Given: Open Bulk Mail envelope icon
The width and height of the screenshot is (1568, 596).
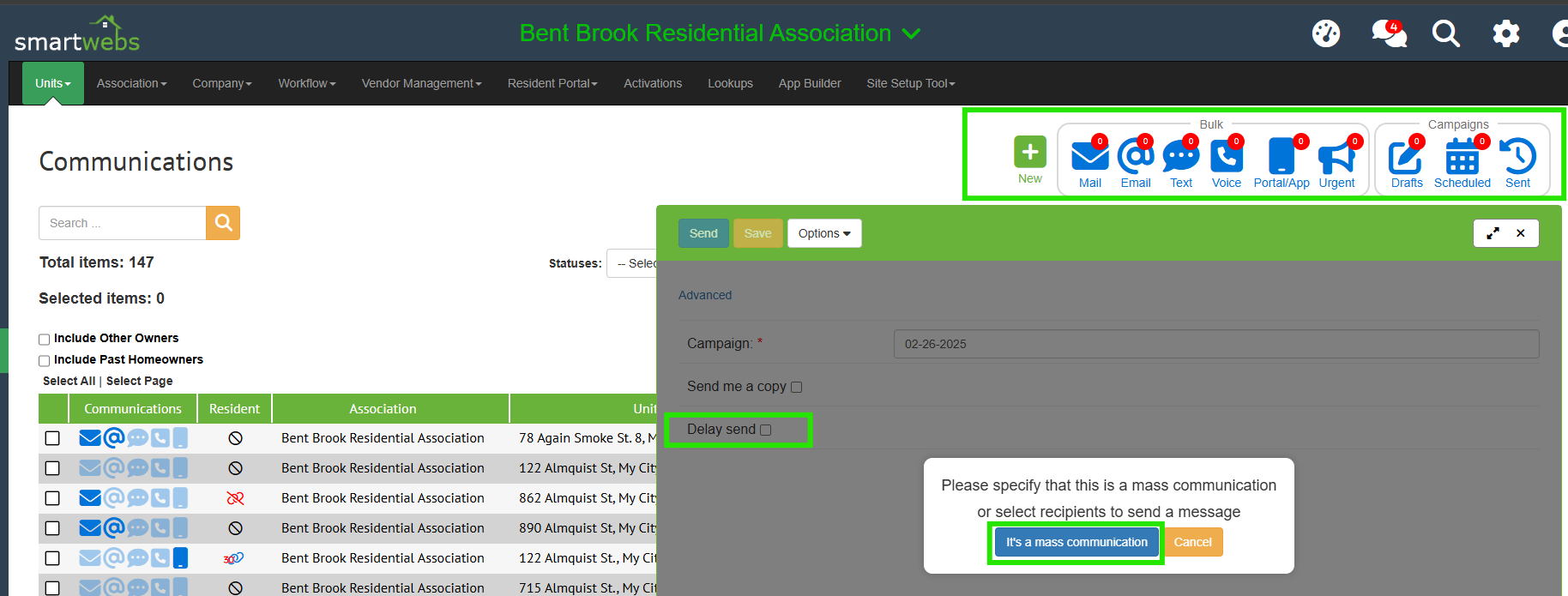Looking at the screenshot, I should pyautogui.click(x=1089, y=157).
